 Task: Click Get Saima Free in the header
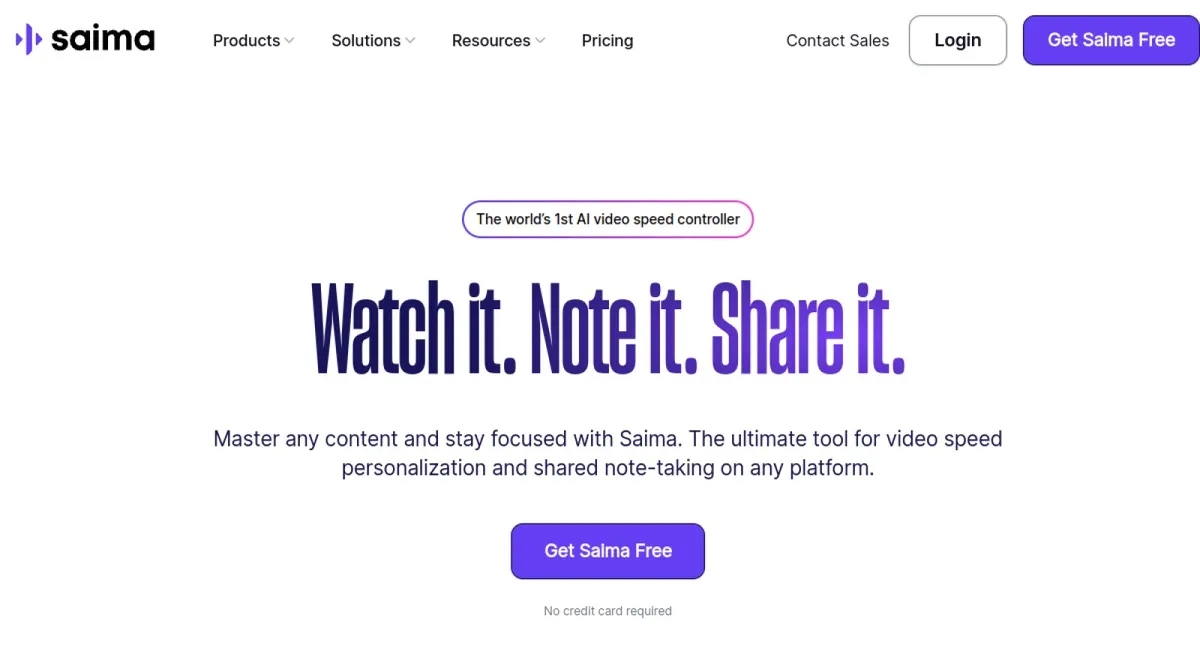(x=1111, y=40)
